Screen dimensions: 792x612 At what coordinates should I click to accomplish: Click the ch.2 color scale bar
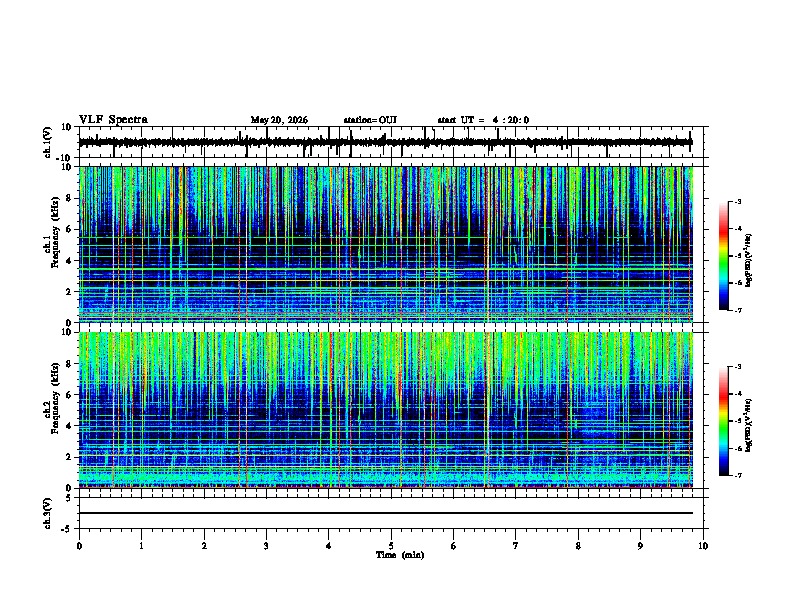coord(724,421)
